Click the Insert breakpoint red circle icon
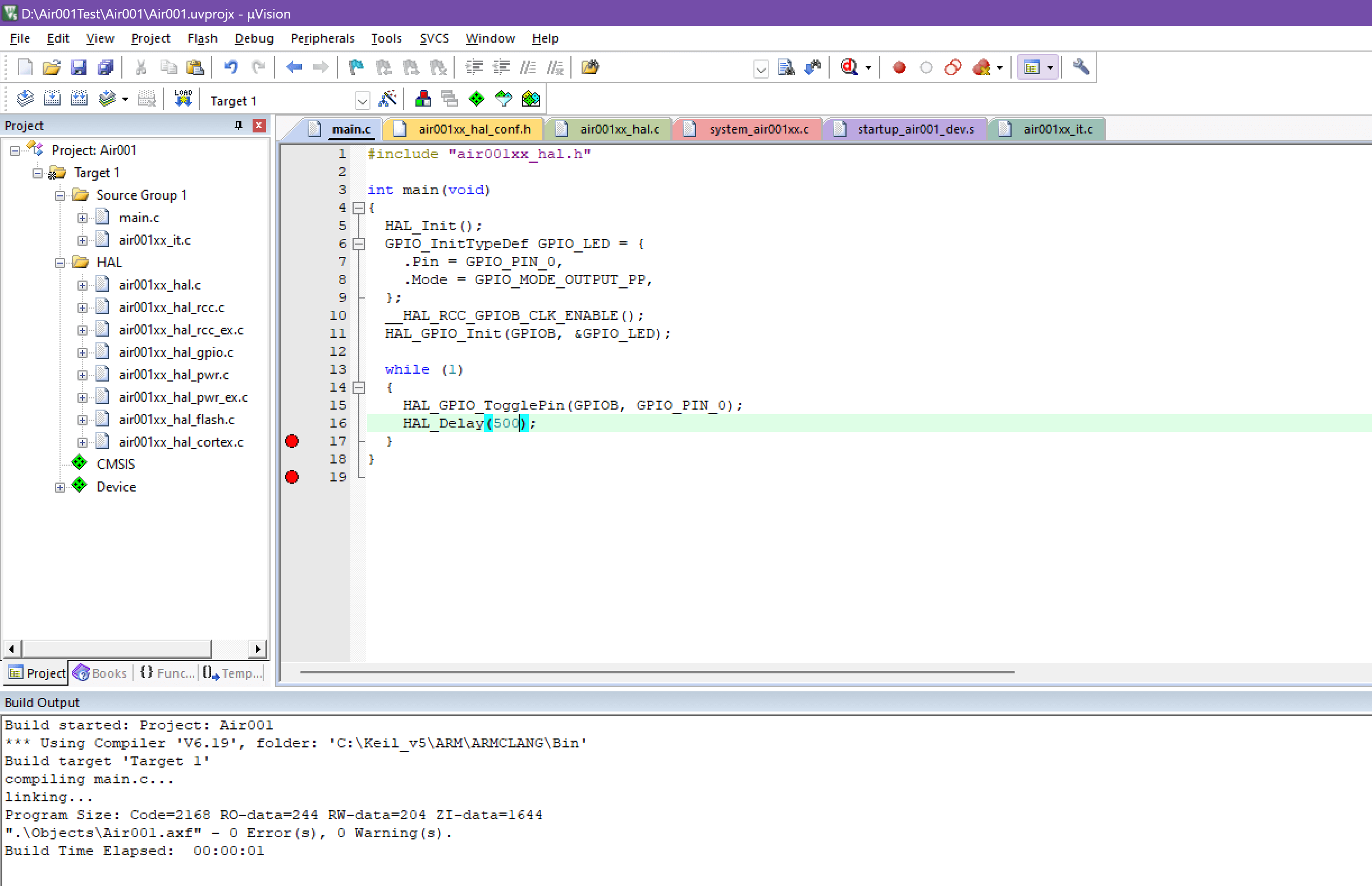This screenshot has width=1372, height=886. tap(899, 67)
